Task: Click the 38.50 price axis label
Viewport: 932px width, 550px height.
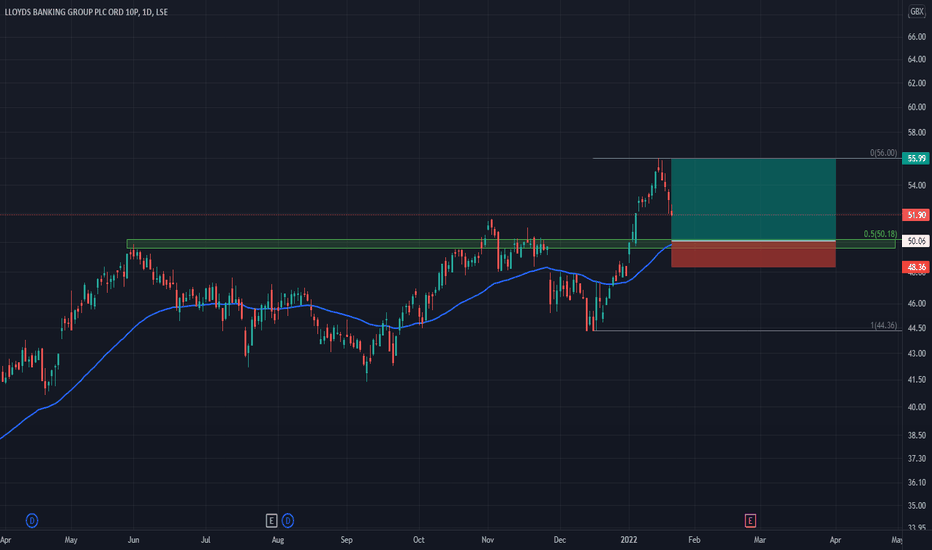Action: point(916,435)
